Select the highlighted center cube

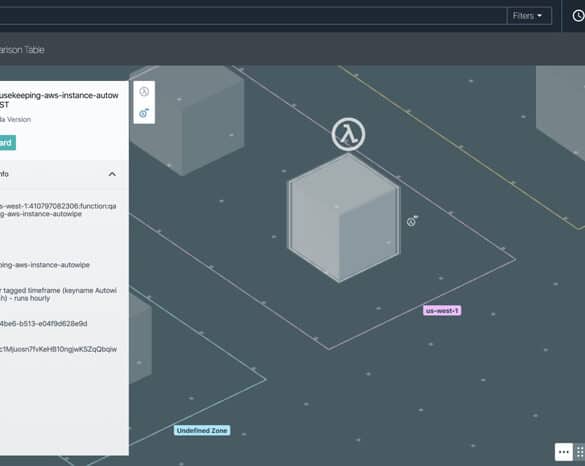[x=343, y=218]
